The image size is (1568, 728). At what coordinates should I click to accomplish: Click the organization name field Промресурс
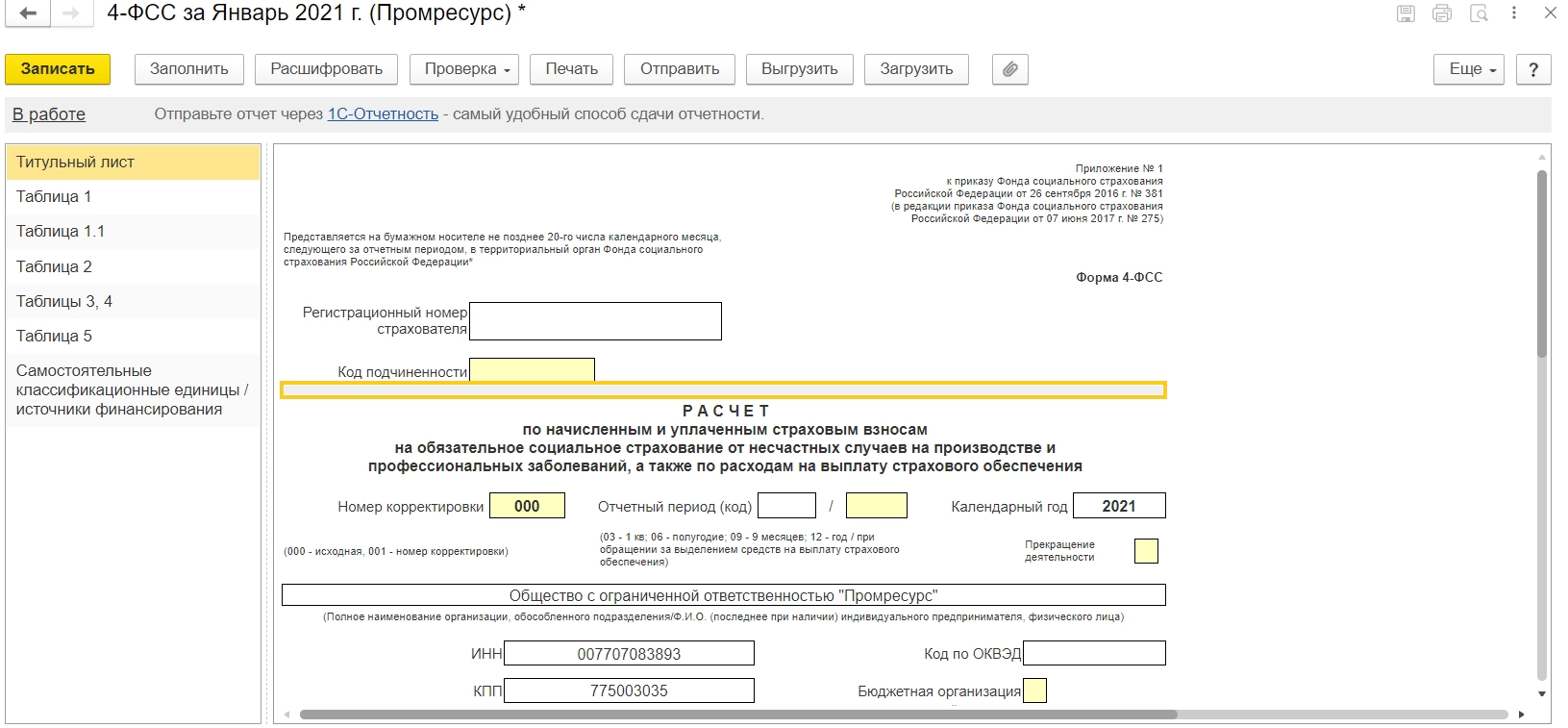723,595
